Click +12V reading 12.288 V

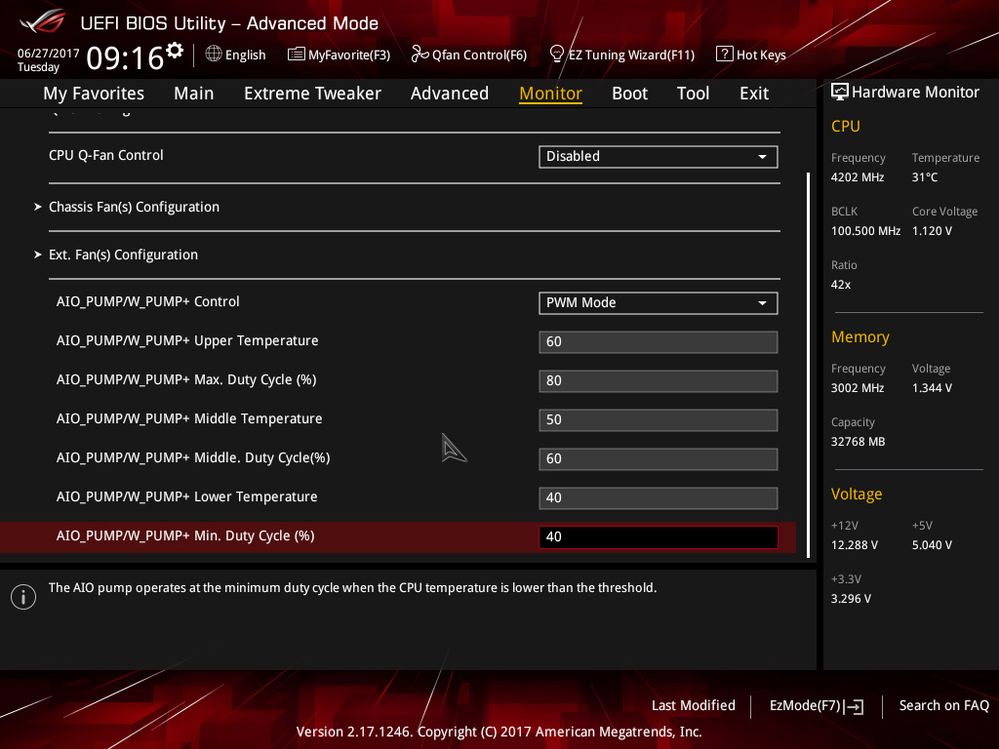pos(854,545)
